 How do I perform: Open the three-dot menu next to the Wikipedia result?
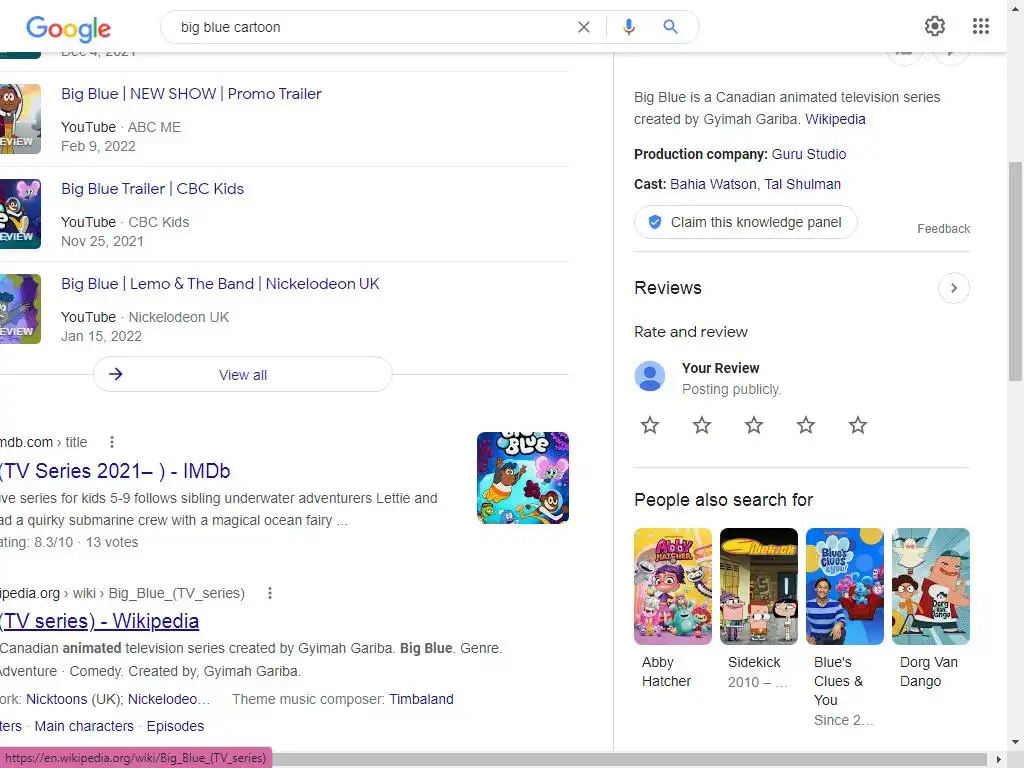[270, 593]
